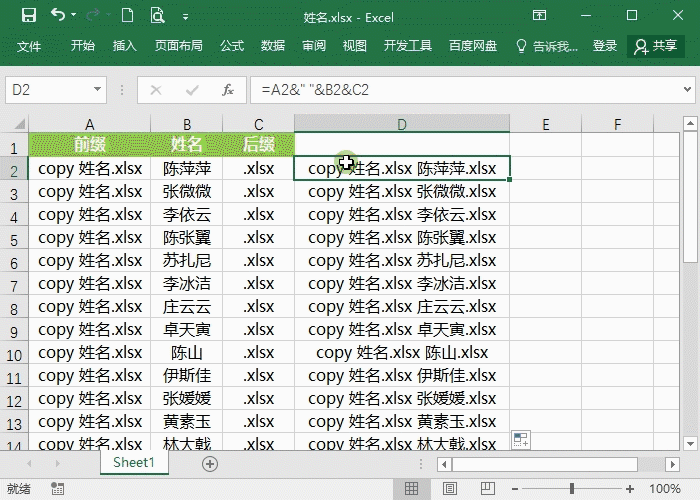Open Print Preview icon in quick access toolbar

pyautogui.click(x=157, y=16)
